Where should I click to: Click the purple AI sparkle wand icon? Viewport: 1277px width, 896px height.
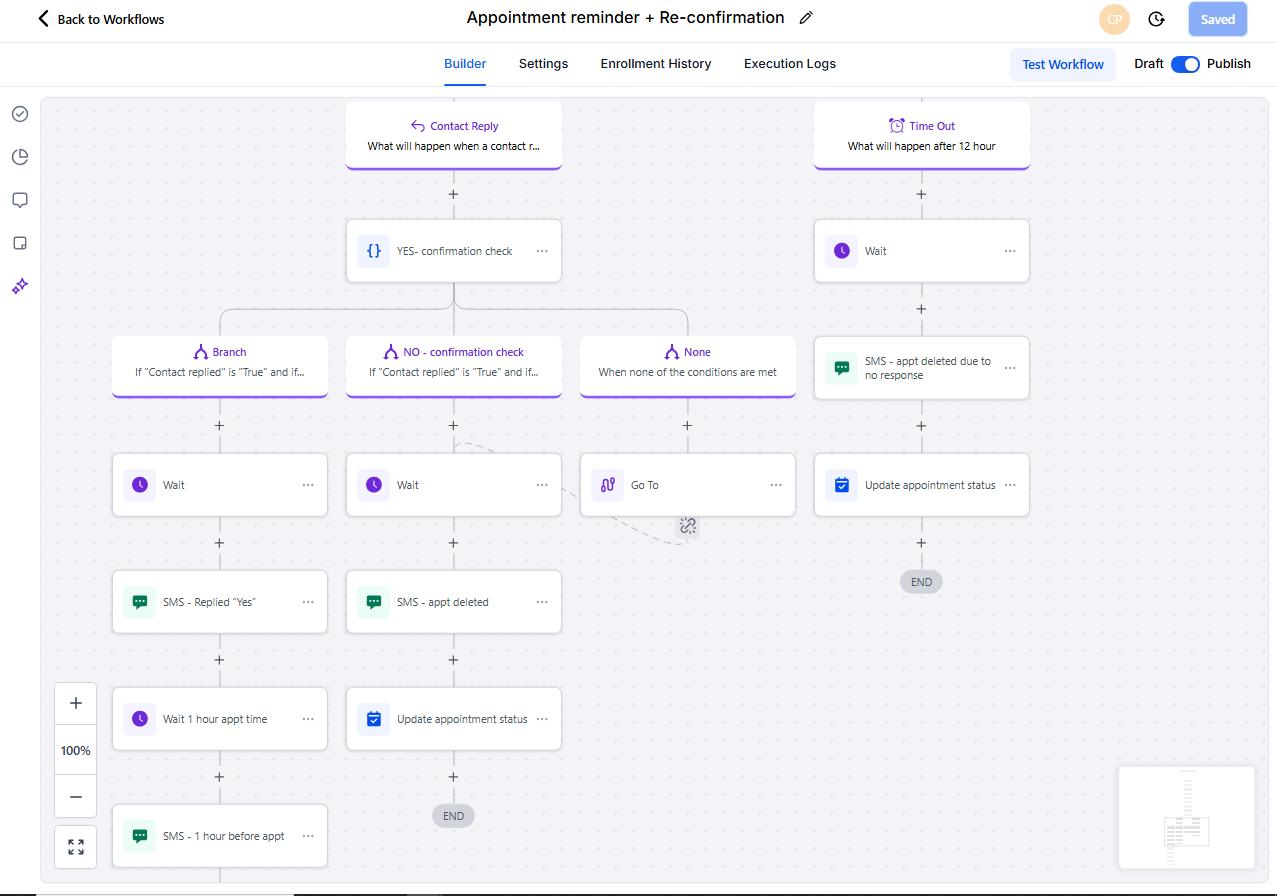[x=20, y=286]
